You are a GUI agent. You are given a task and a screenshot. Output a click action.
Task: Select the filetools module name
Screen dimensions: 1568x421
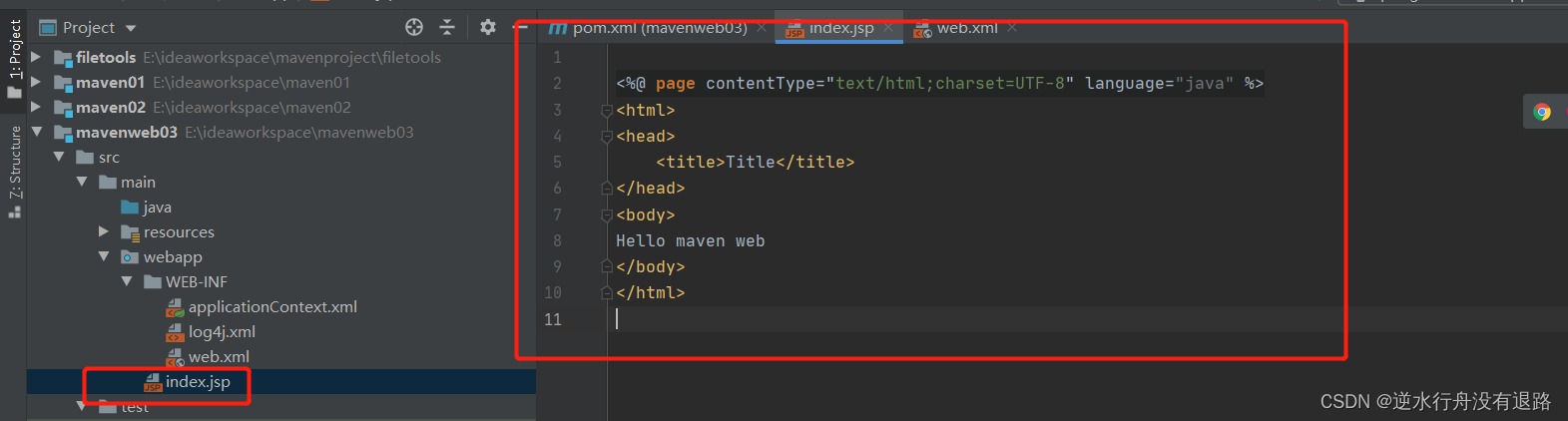click(106, 57)
